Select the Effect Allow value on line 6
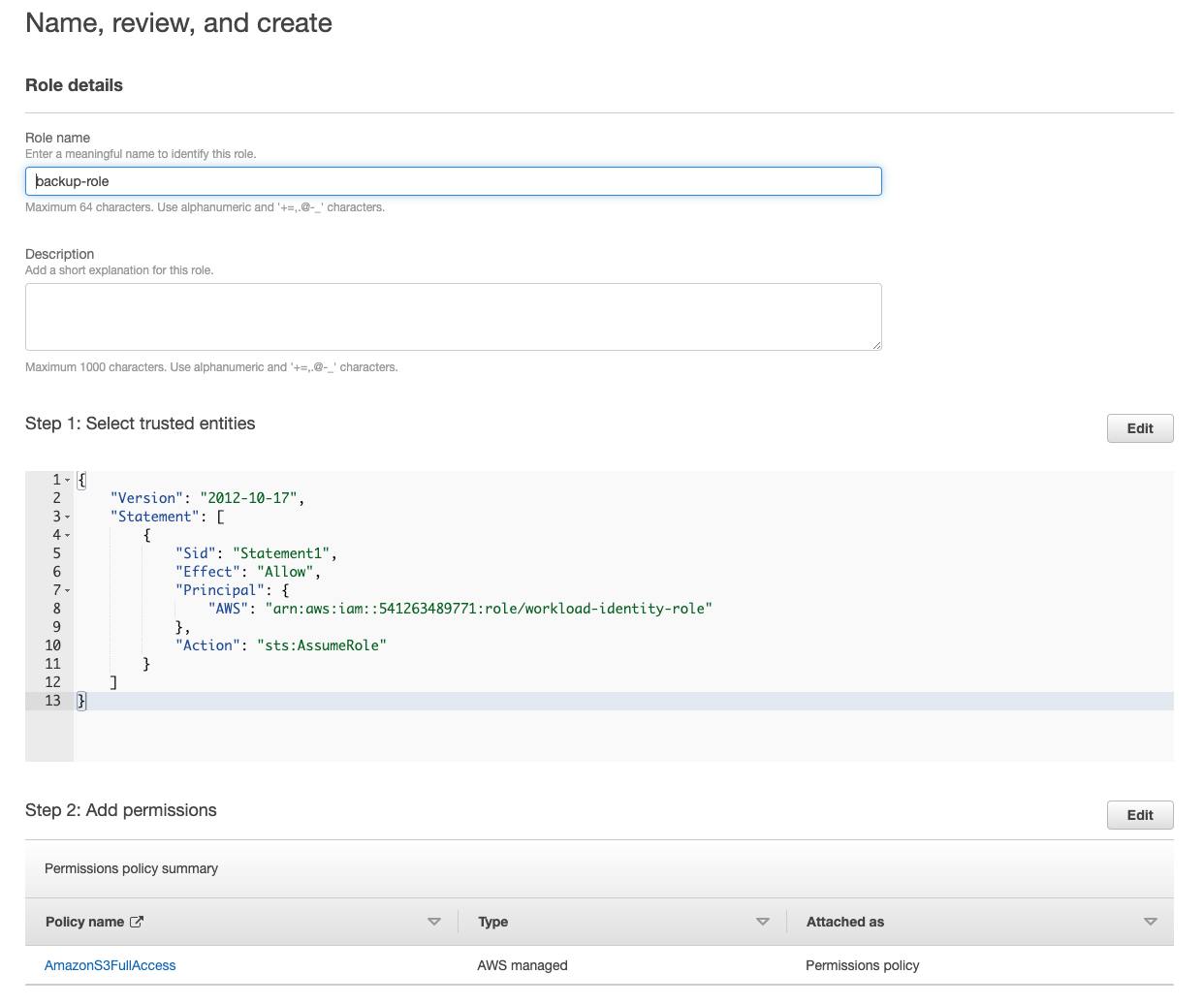This screenshot has width=1204, height=1005. 286,571
